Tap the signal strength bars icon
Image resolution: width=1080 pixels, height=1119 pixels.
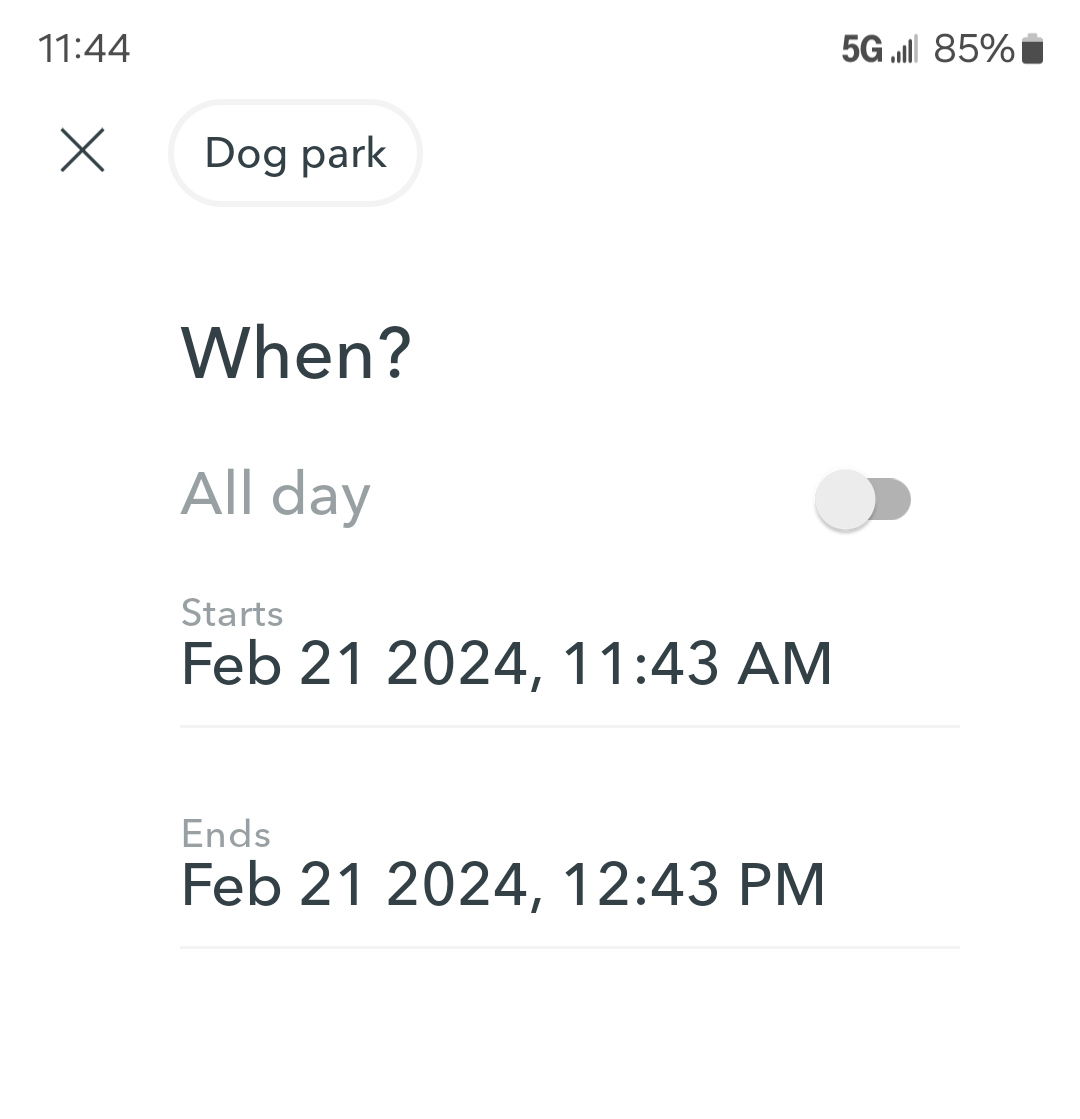904,49
